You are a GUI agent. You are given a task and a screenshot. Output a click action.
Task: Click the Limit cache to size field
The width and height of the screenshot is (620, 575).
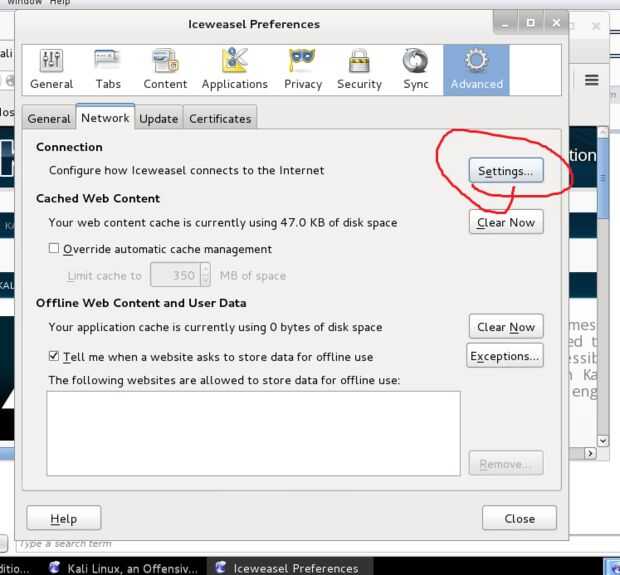pos(176,275)
